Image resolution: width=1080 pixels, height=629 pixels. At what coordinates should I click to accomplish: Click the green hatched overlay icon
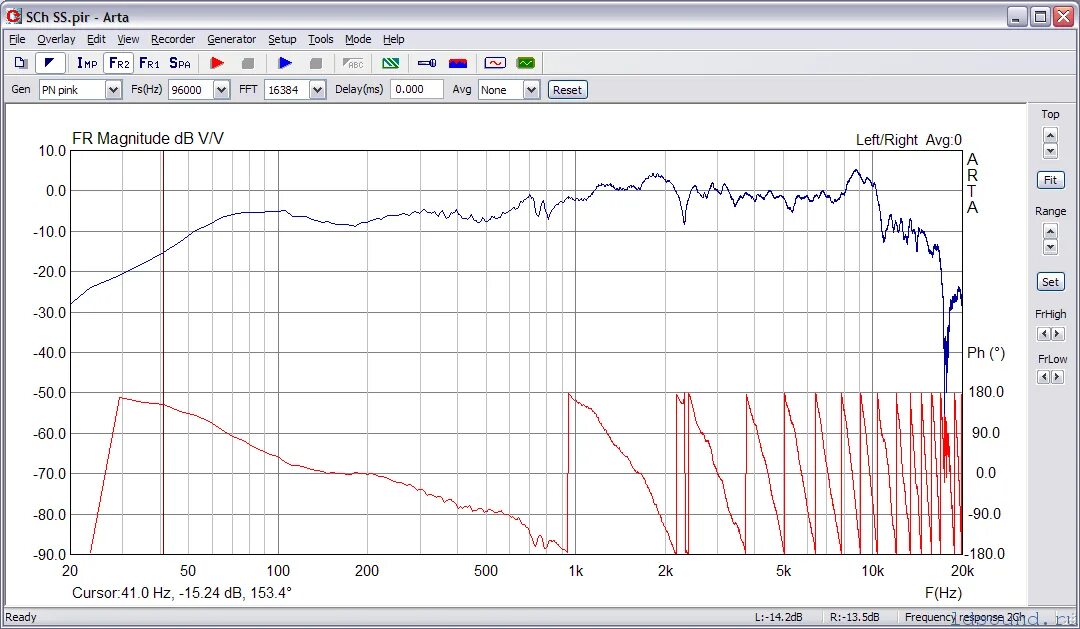[x=391, y=63]
